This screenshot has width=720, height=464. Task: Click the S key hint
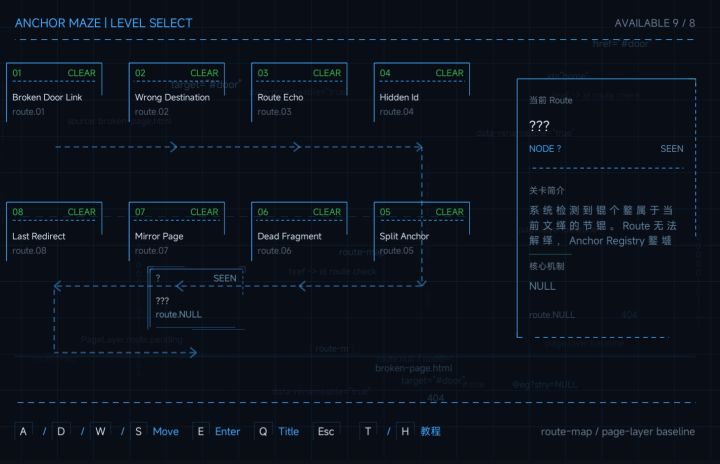click(139, 431)
